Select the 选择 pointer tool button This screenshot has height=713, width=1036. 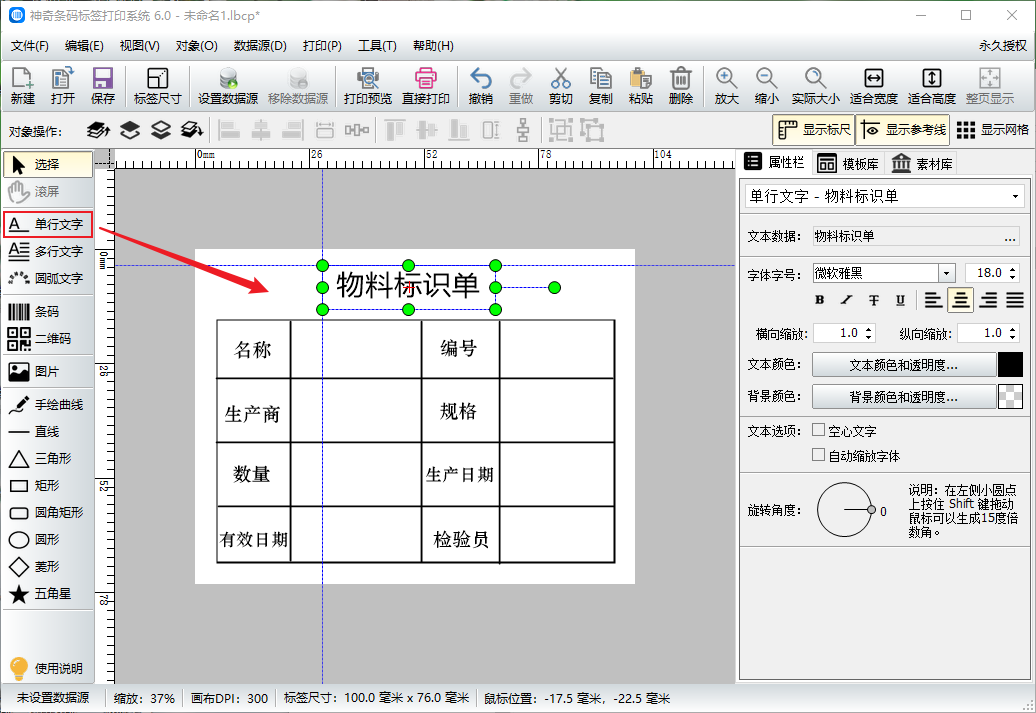[48, 164]
